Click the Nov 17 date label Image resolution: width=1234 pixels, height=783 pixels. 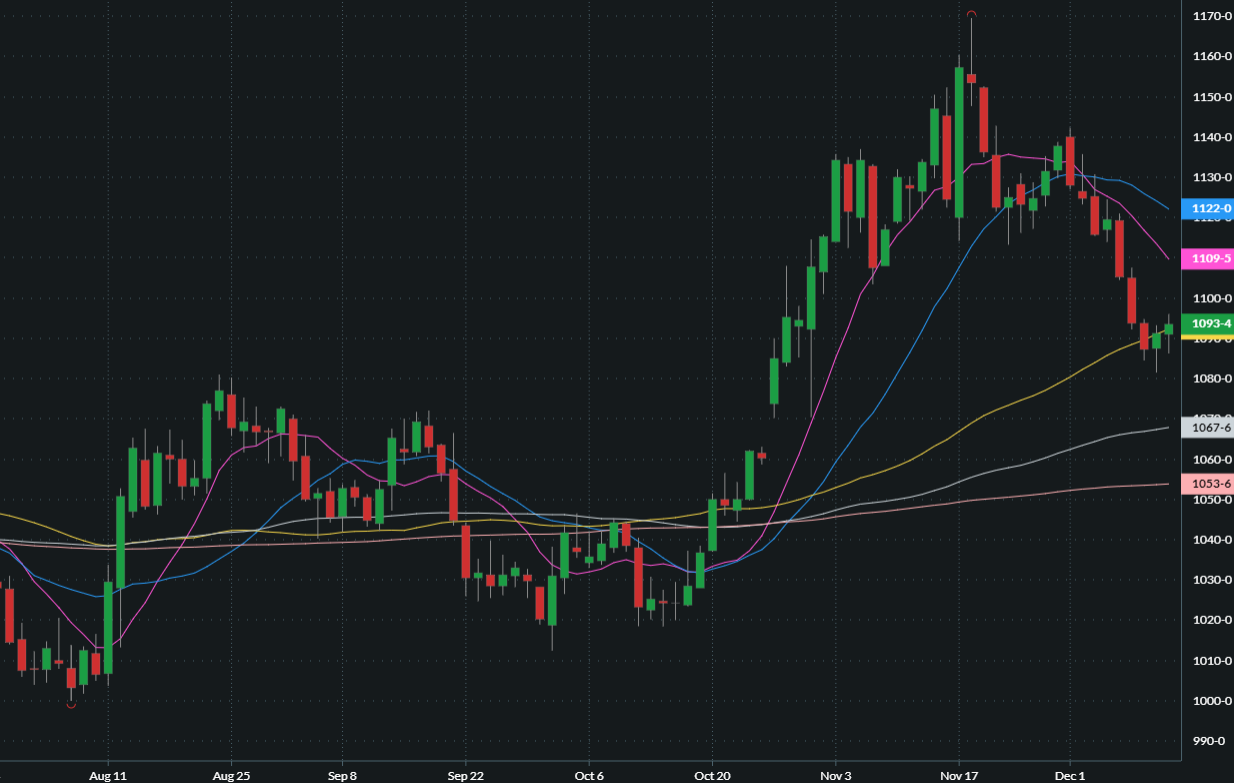958,775
